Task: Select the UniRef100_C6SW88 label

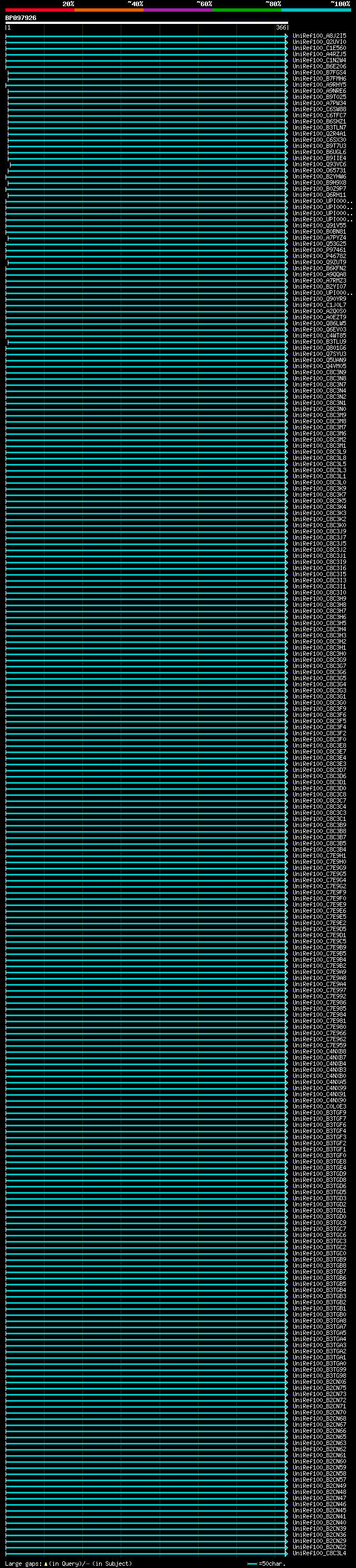Action: (x=319, y=109)
